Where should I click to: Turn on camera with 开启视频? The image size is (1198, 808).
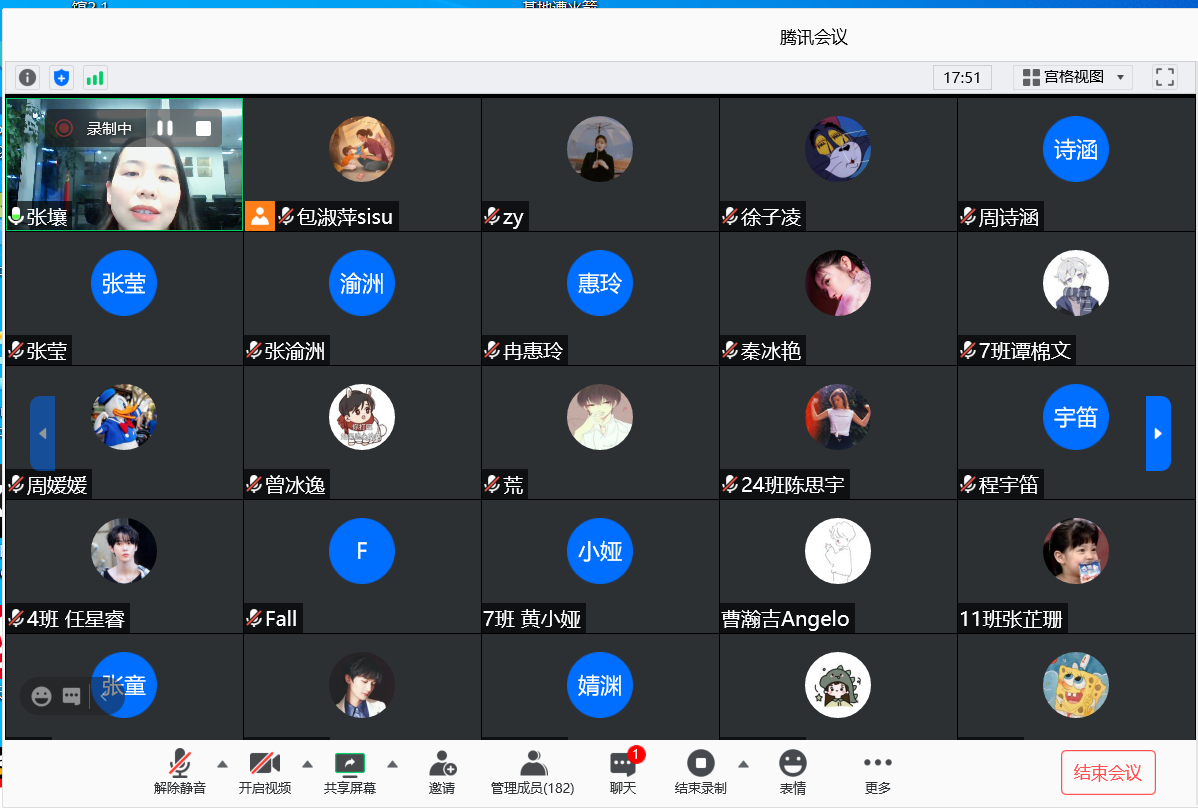click(264, 773)
